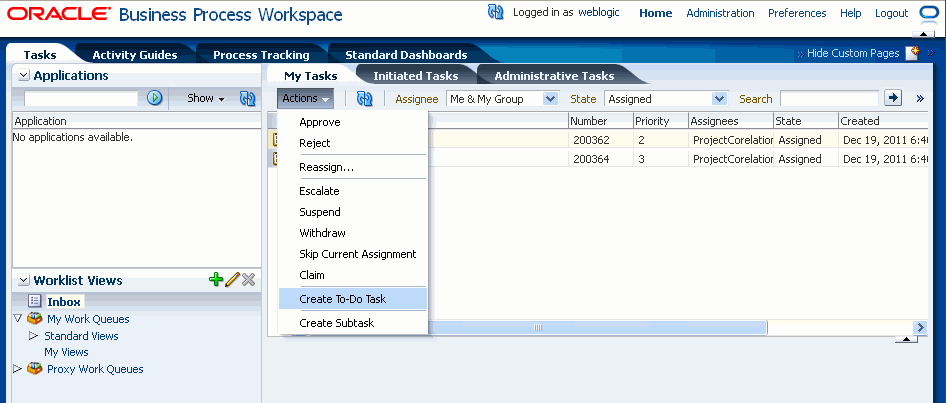Click Hide Custom Pages link
Screen dimensions: 947x403
point(853,53)
